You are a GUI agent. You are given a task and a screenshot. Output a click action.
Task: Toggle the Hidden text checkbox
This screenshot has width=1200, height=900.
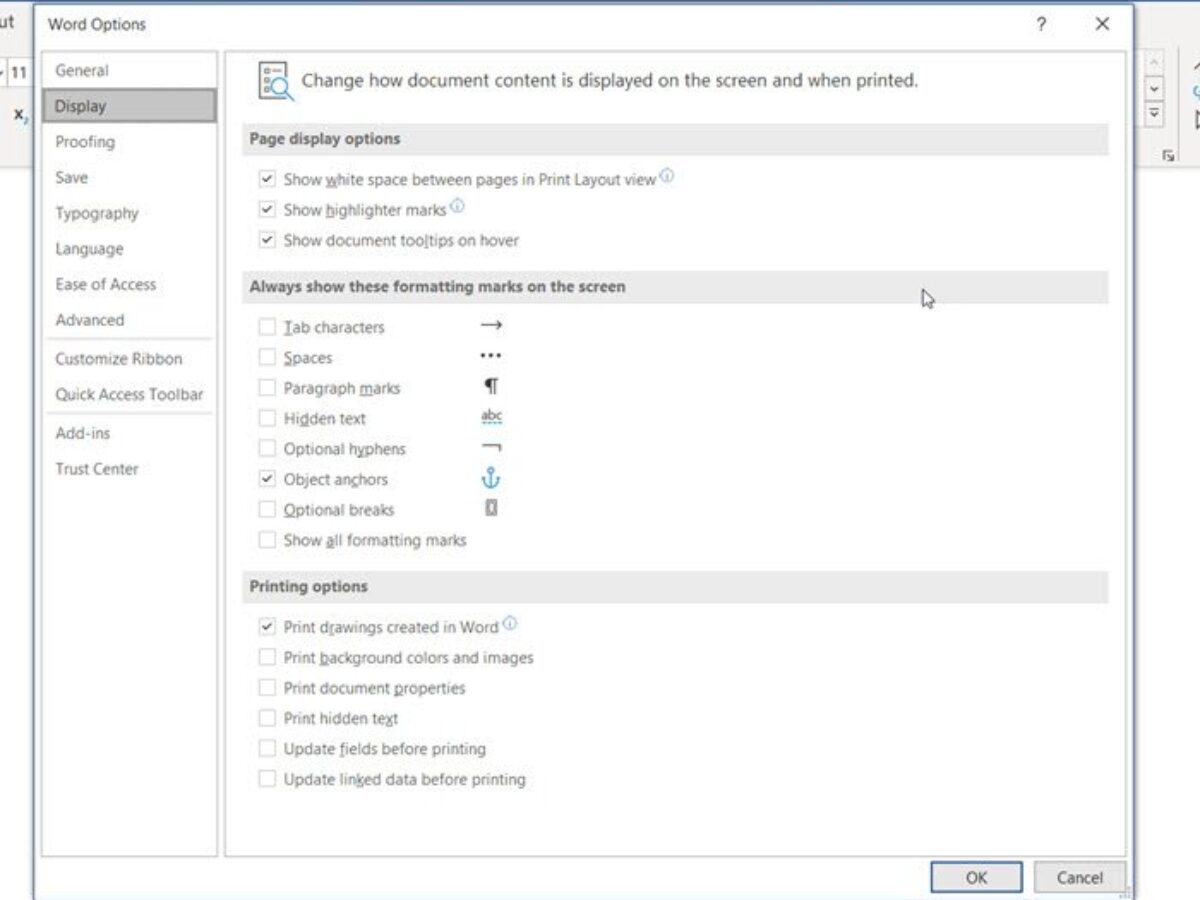pyautogui.click(x=267, y=418)
